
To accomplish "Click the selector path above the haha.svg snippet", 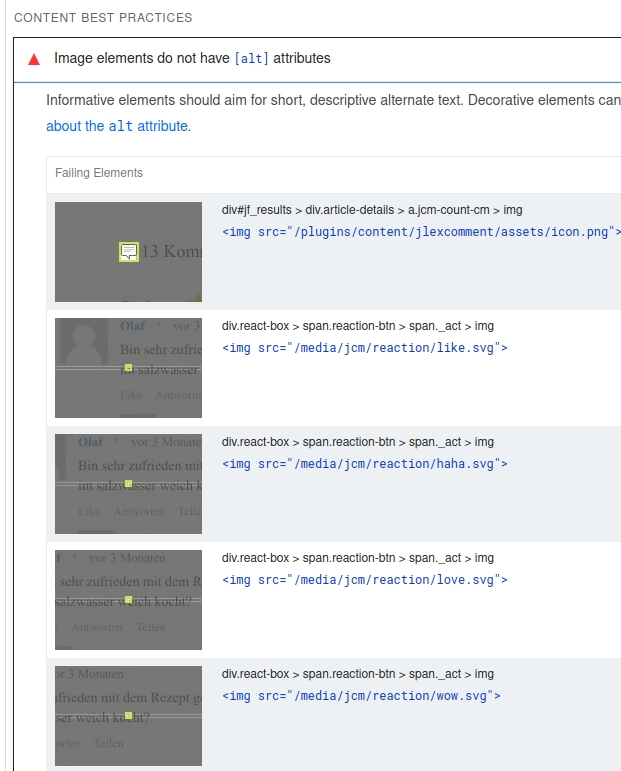I will (357, 442).
